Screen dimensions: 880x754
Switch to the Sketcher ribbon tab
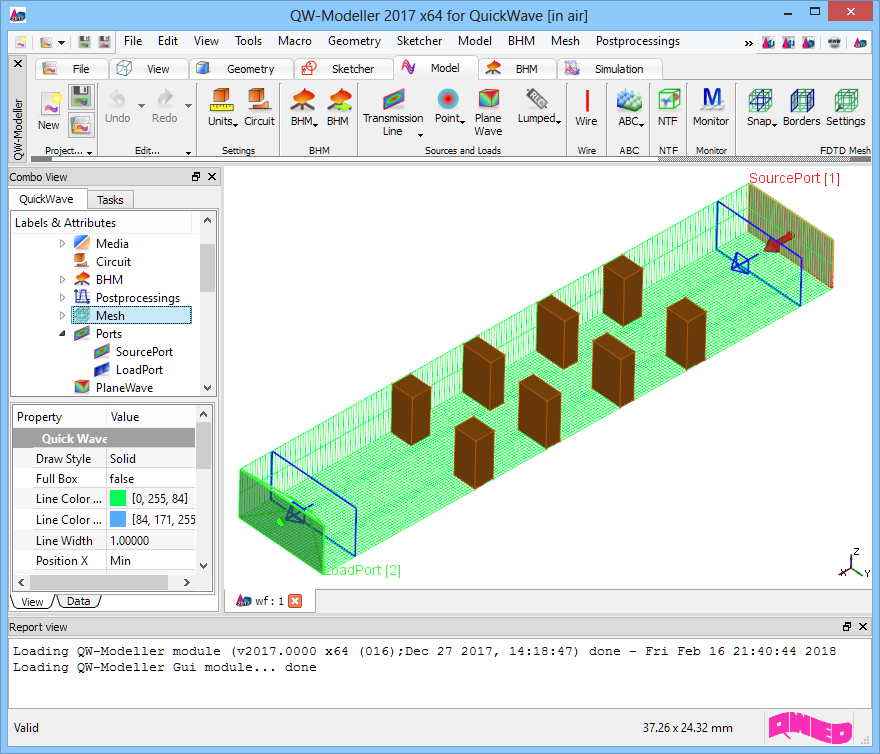click(x=342, y=69)
